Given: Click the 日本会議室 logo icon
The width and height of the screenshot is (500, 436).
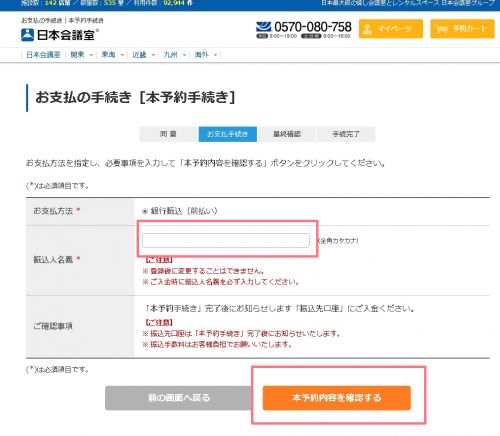Looking at the screenshot, I should pos(27,35).
